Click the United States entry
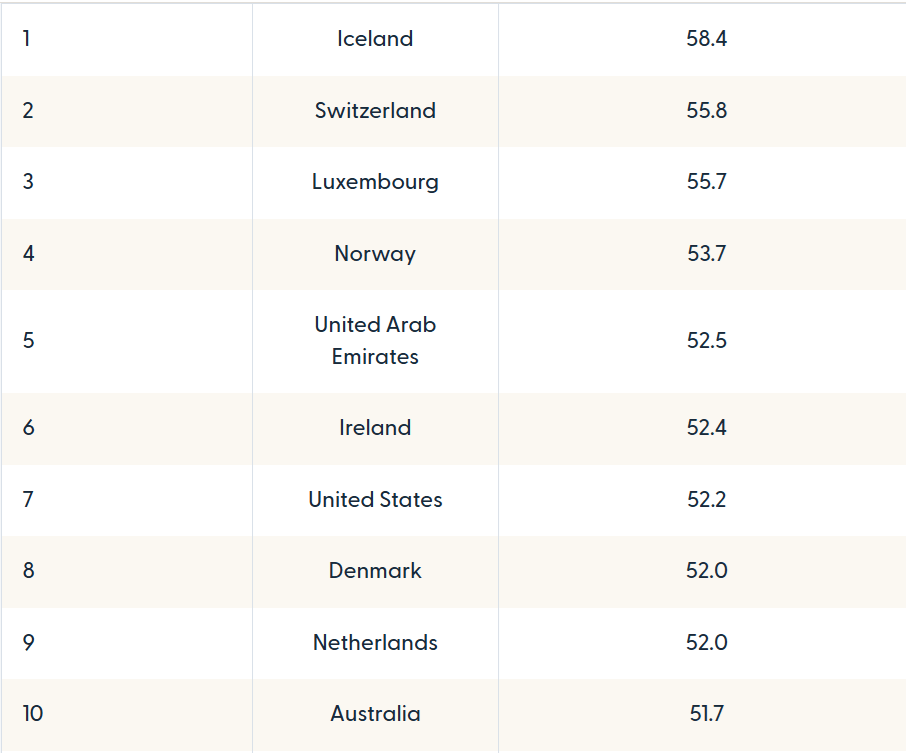 click(375, 499)
